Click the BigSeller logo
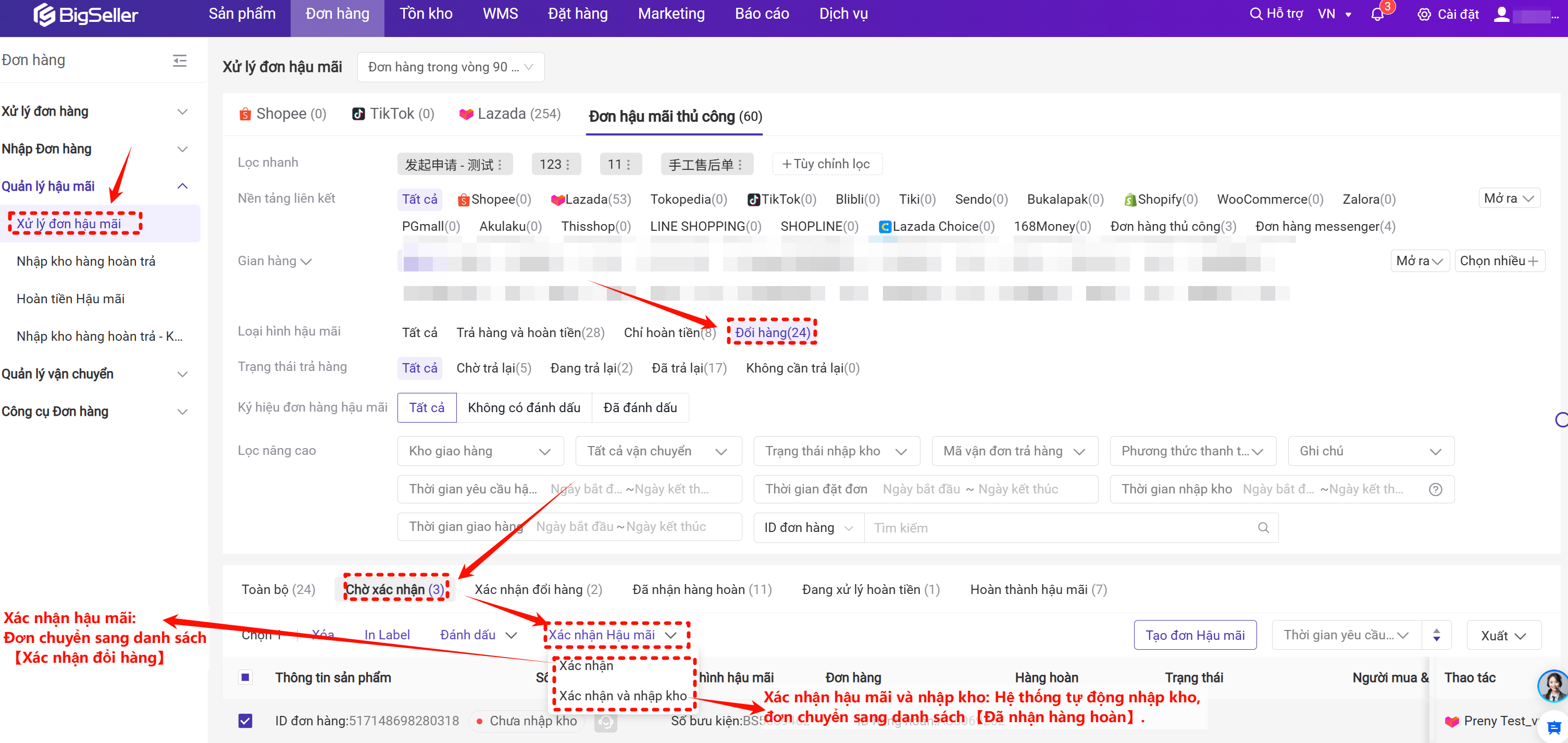Viewport: 1568px width, 743px height. (86, 14)
